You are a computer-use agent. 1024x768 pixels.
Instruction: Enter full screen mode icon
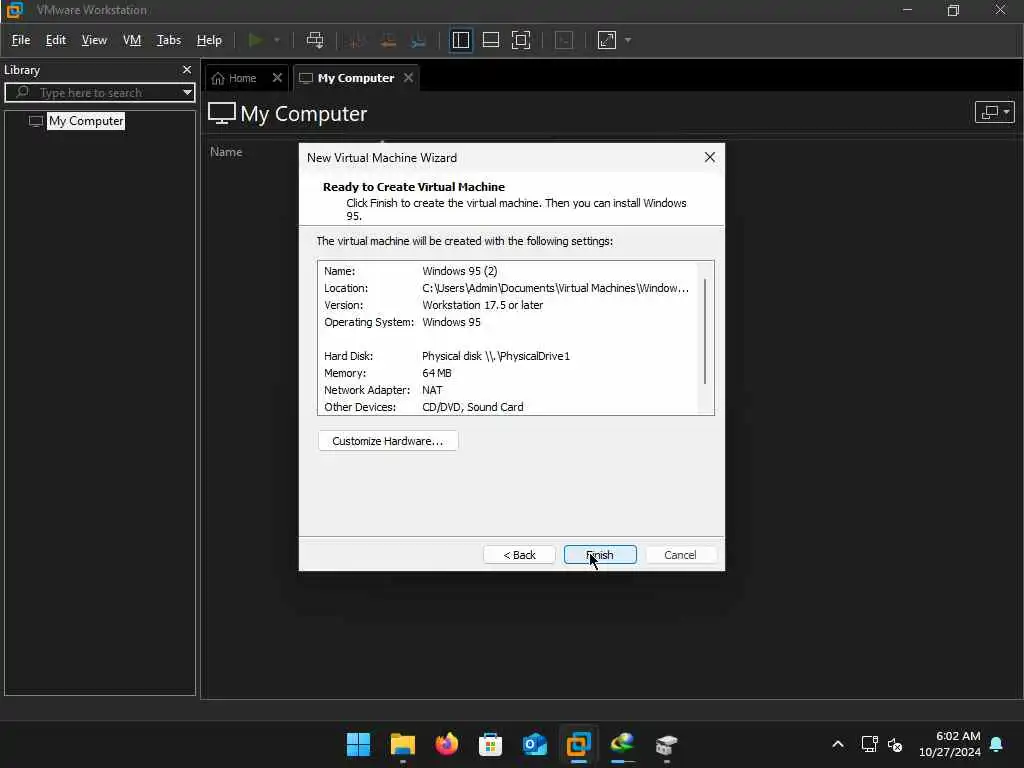520,40
